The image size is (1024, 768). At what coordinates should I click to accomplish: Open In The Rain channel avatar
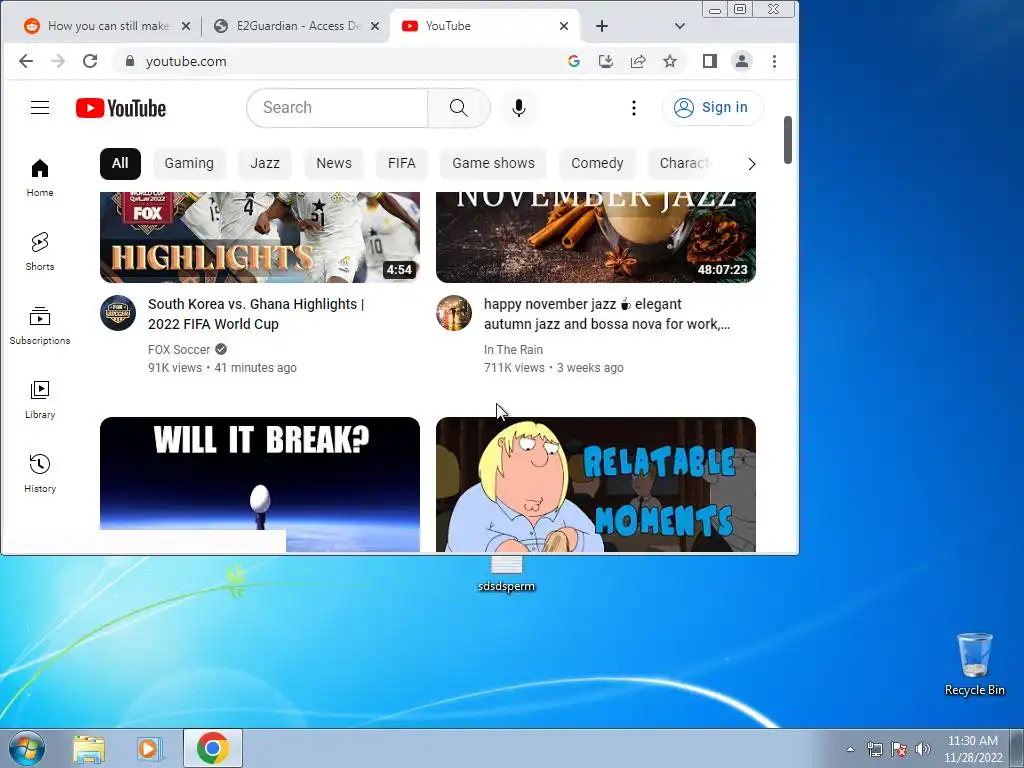point(454,313)
